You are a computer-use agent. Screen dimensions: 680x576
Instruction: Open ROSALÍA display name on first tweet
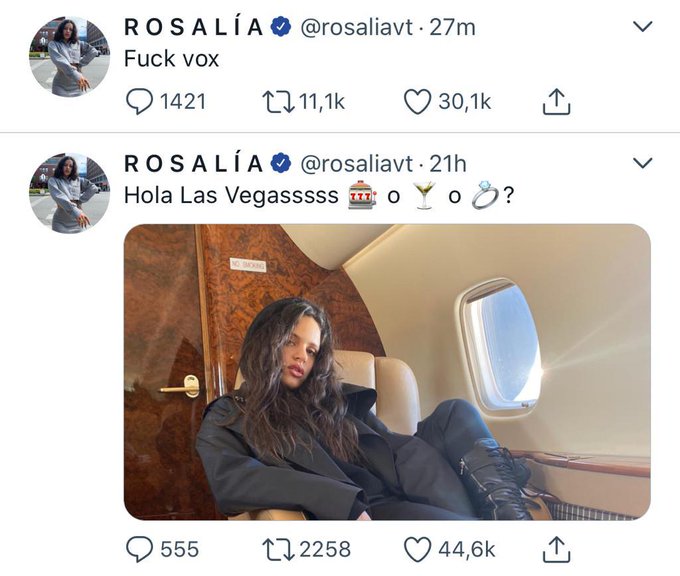click(193, 27)
